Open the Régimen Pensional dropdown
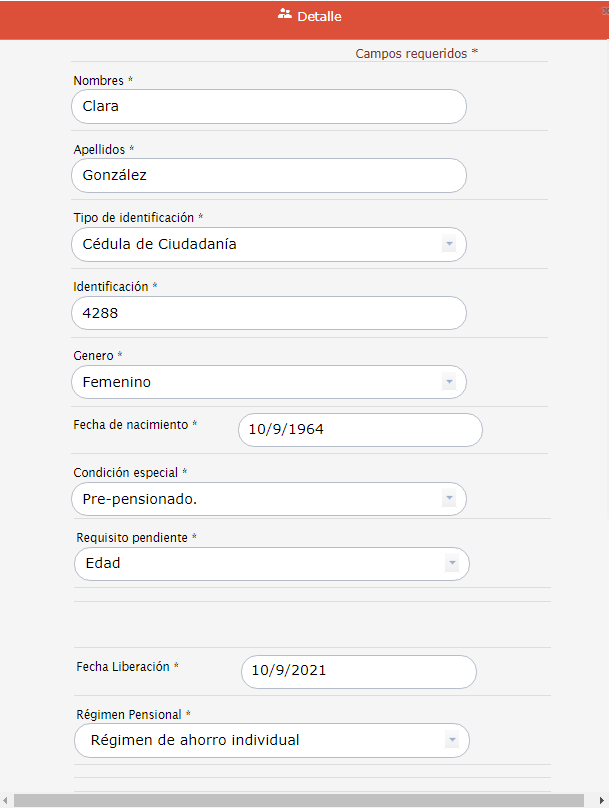Image resolution: width=609 pixels, height=808 pixels. pos(452,741)
